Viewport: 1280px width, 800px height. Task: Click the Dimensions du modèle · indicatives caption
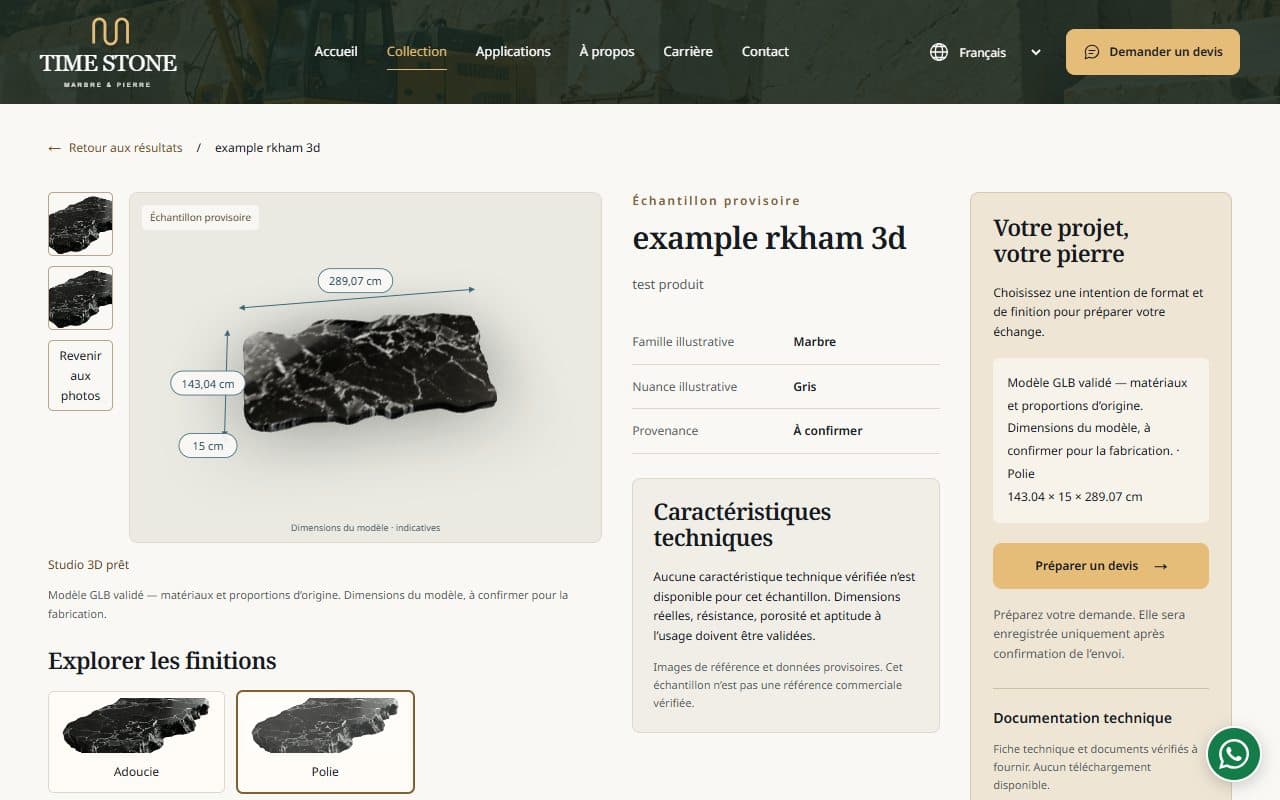[x=366, y=528]
